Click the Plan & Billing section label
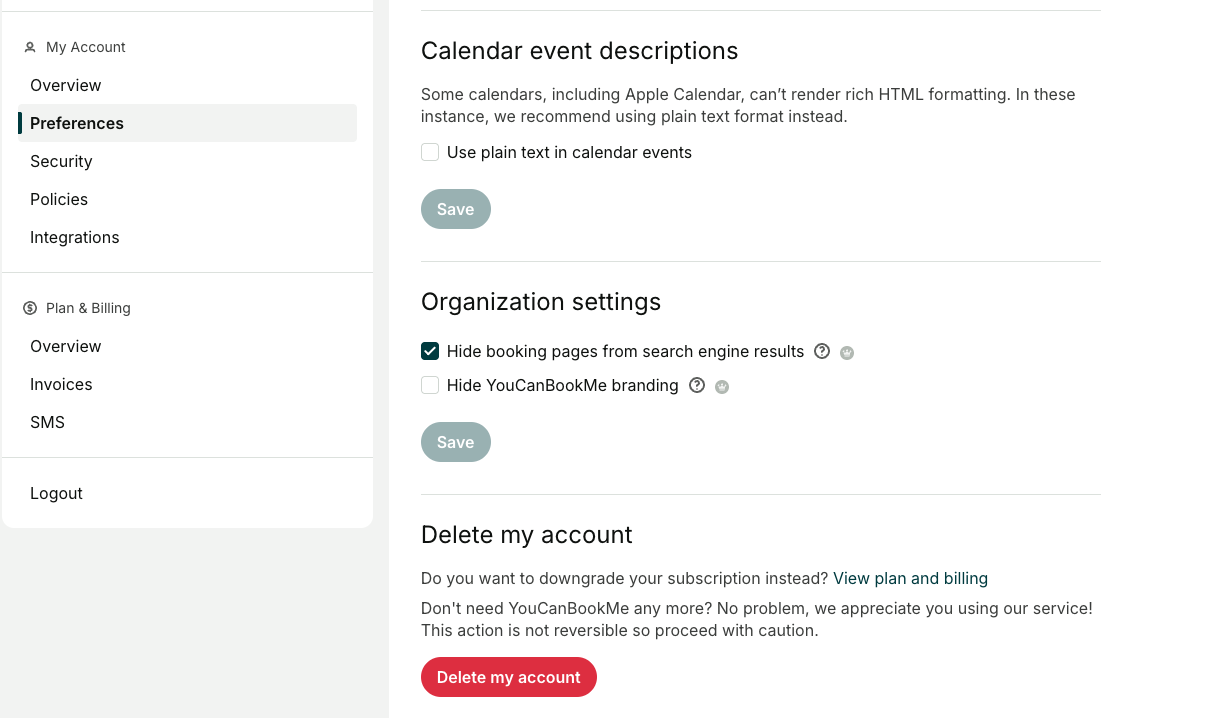 click(x=88, y=308)
